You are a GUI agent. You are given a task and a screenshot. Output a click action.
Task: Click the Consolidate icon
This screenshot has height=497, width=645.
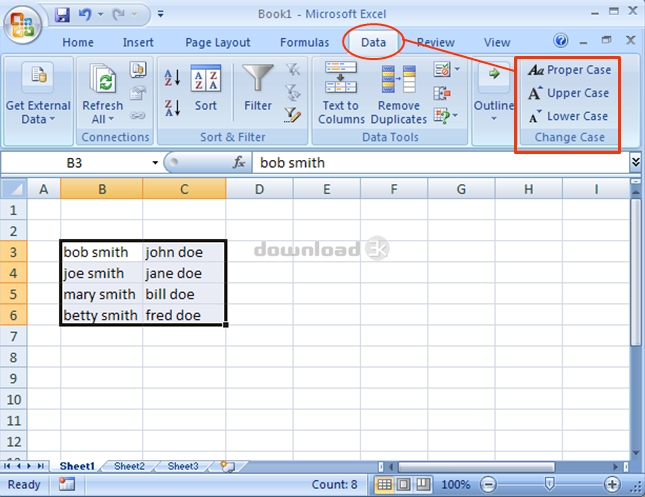click(x=442, y=93)
